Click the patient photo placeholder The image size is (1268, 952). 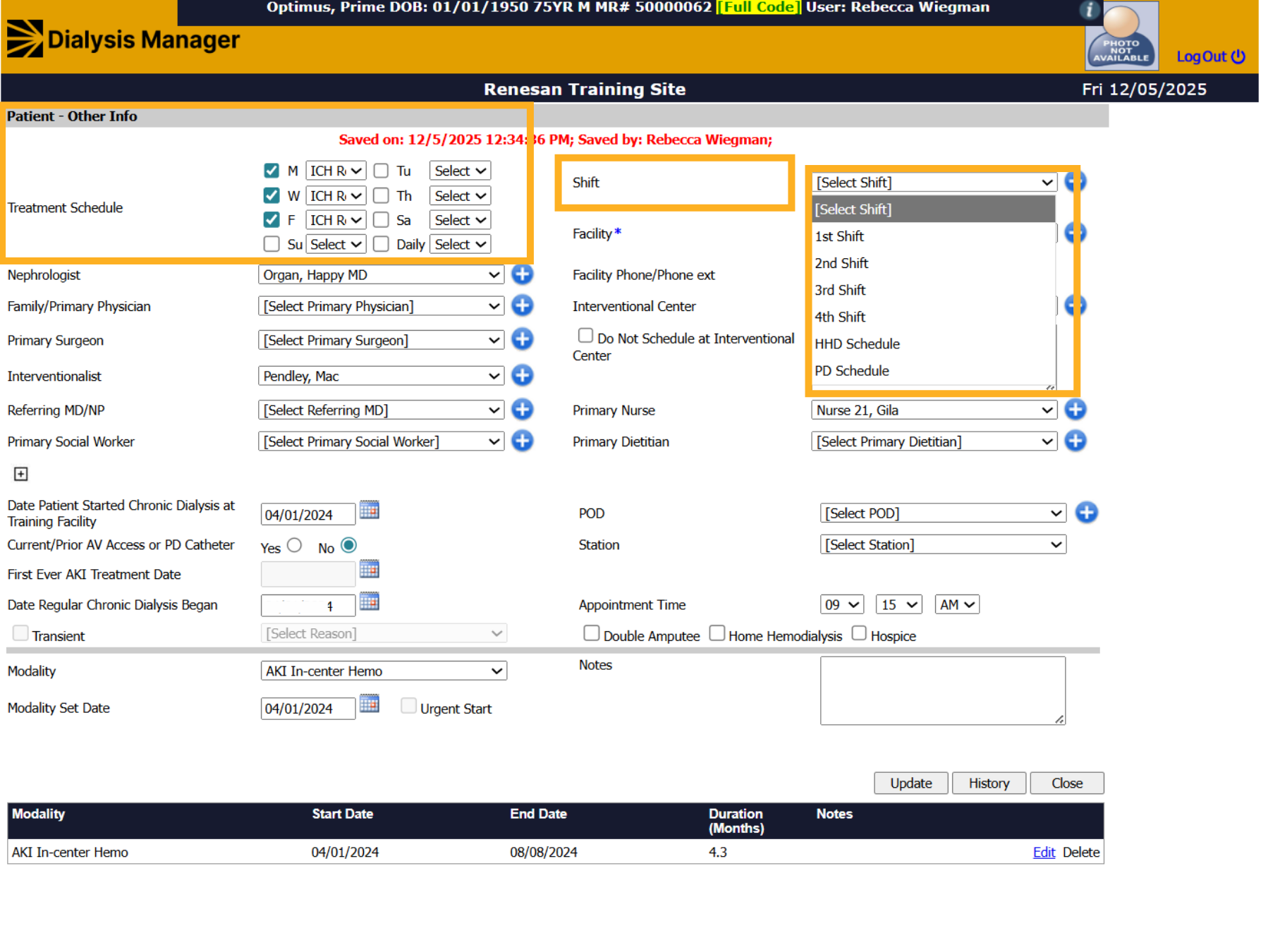click(1121, 35)
